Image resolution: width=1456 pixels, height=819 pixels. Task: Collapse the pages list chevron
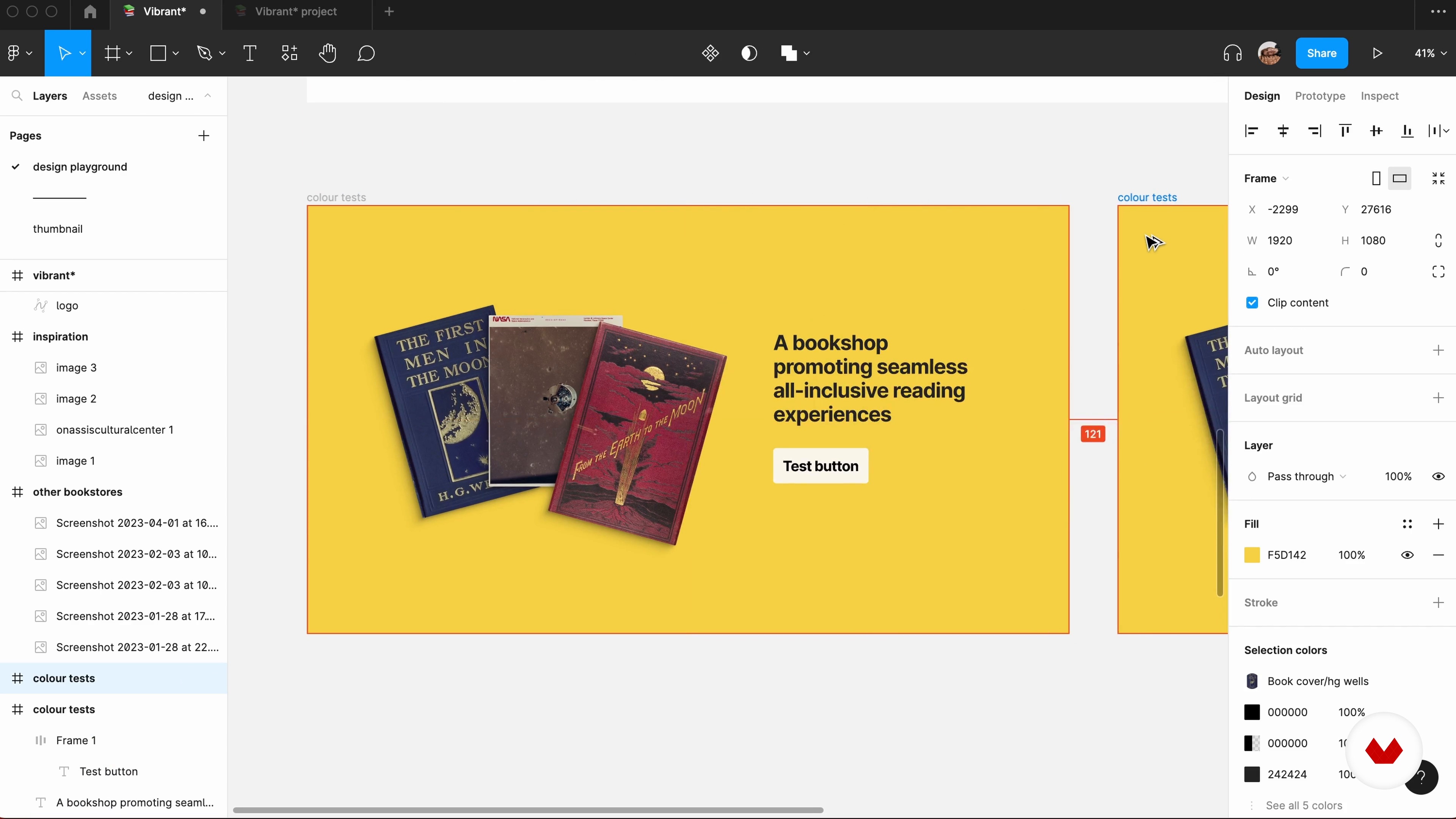(x=207, y=96)
